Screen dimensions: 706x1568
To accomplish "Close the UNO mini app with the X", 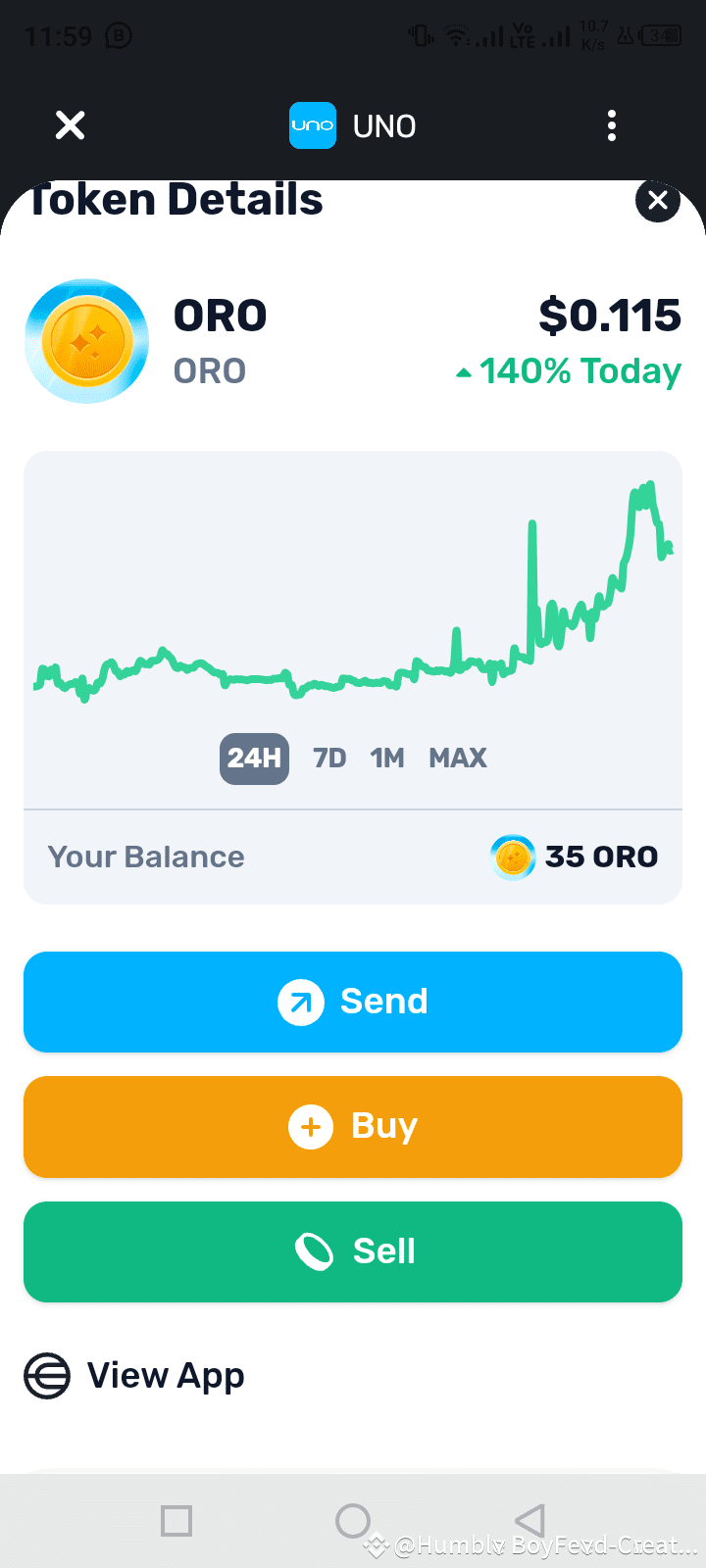I will 70,125.
